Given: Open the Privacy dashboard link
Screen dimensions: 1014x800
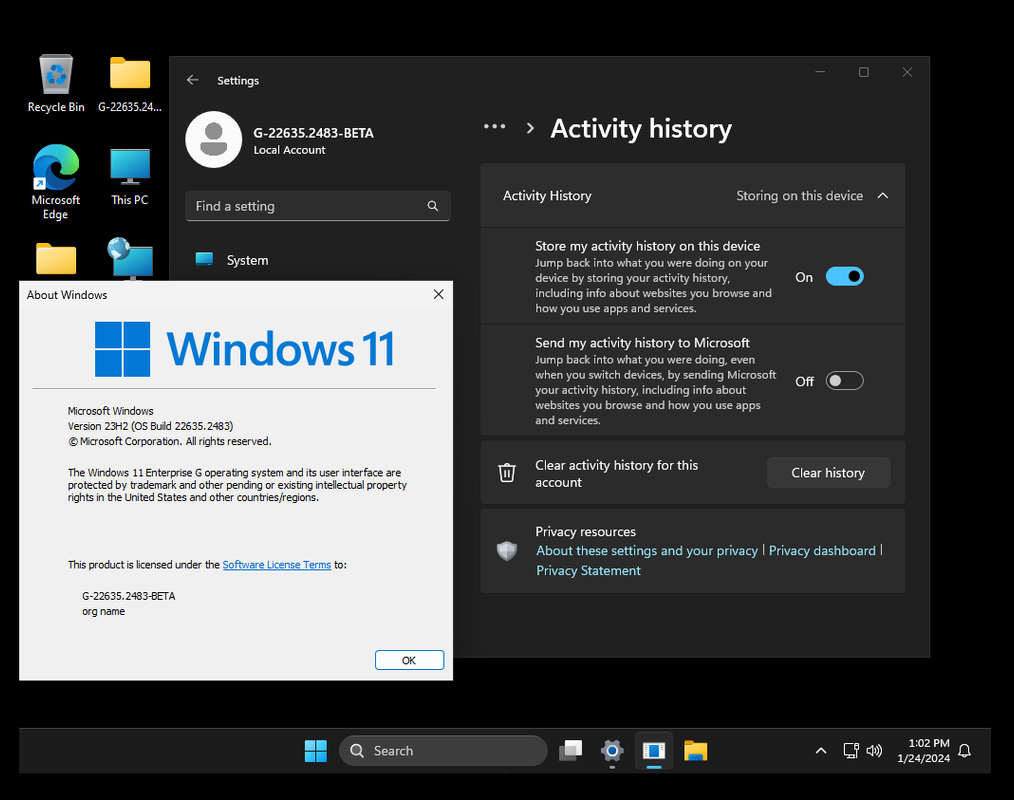Looking at the screenshot, I should [x=822, y=550].
